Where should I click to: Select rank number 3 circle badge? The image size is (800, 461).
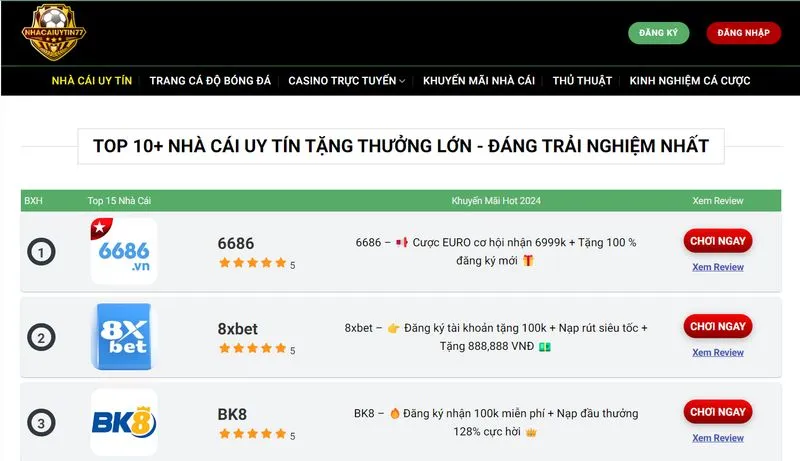[41, 422]
